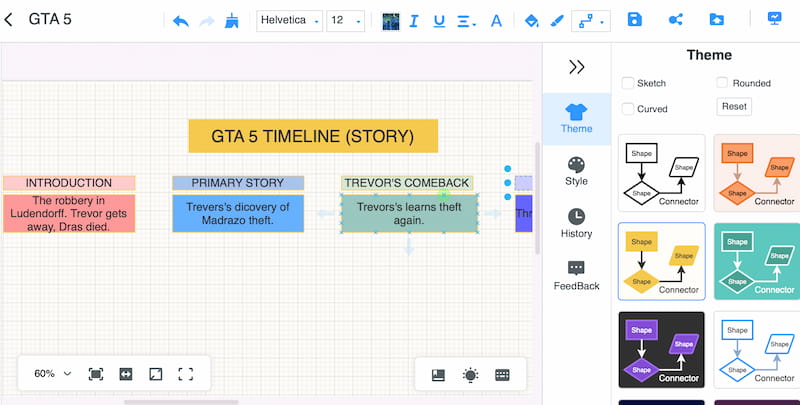Screen dimensions: 800x405
Task: Open the connector style dropdown
Action: point(591,21)
